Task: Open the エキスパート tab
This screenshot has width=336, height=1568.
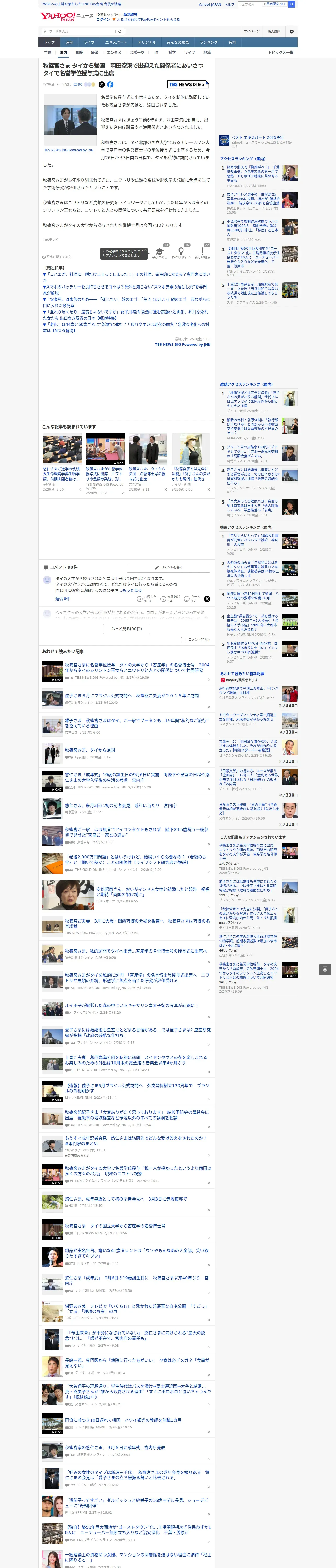Action: coord(116,43)
